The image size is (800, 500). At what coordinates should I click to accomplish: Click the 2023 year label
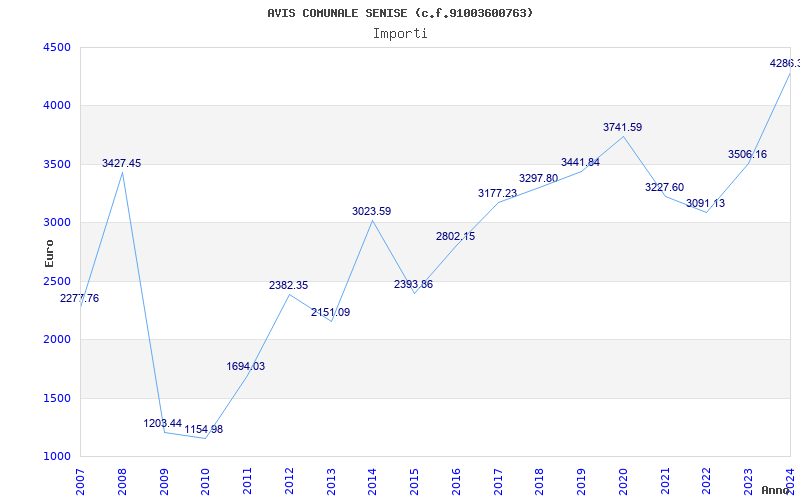748,482
